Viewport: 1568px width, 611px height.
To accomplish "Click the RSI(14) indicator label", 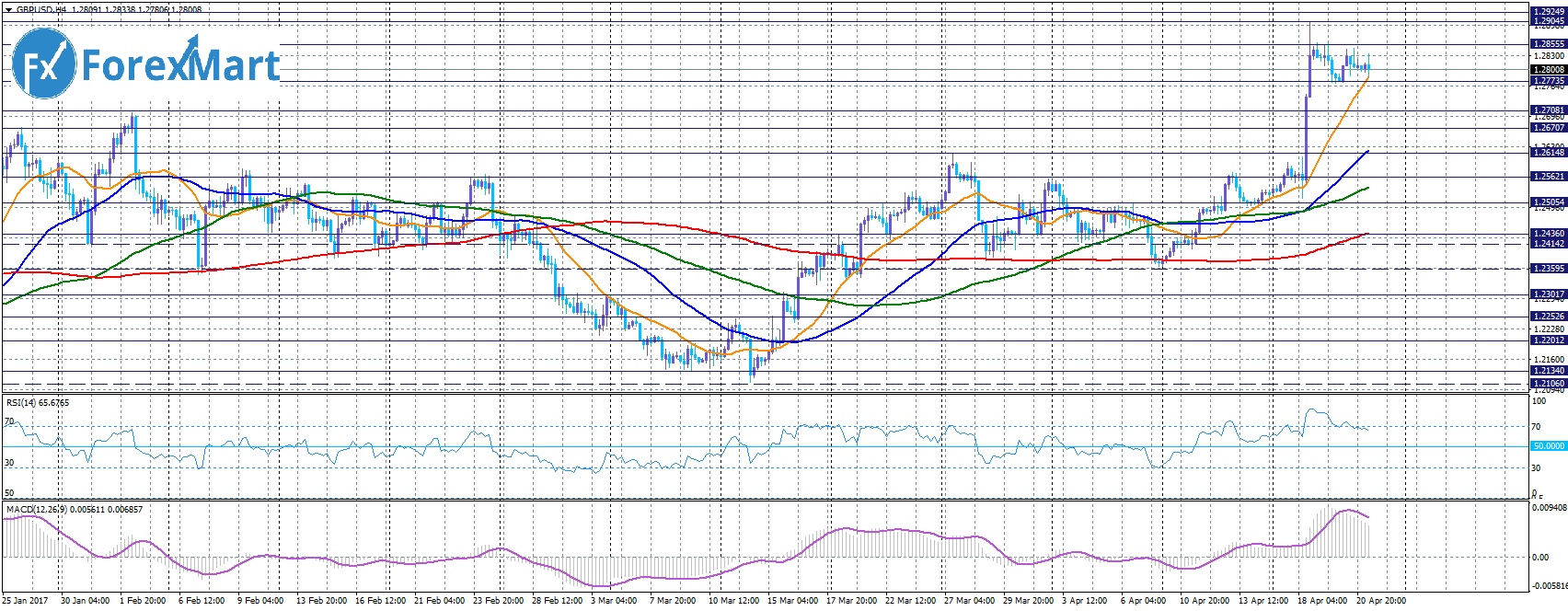I will (x=24, y=403).
